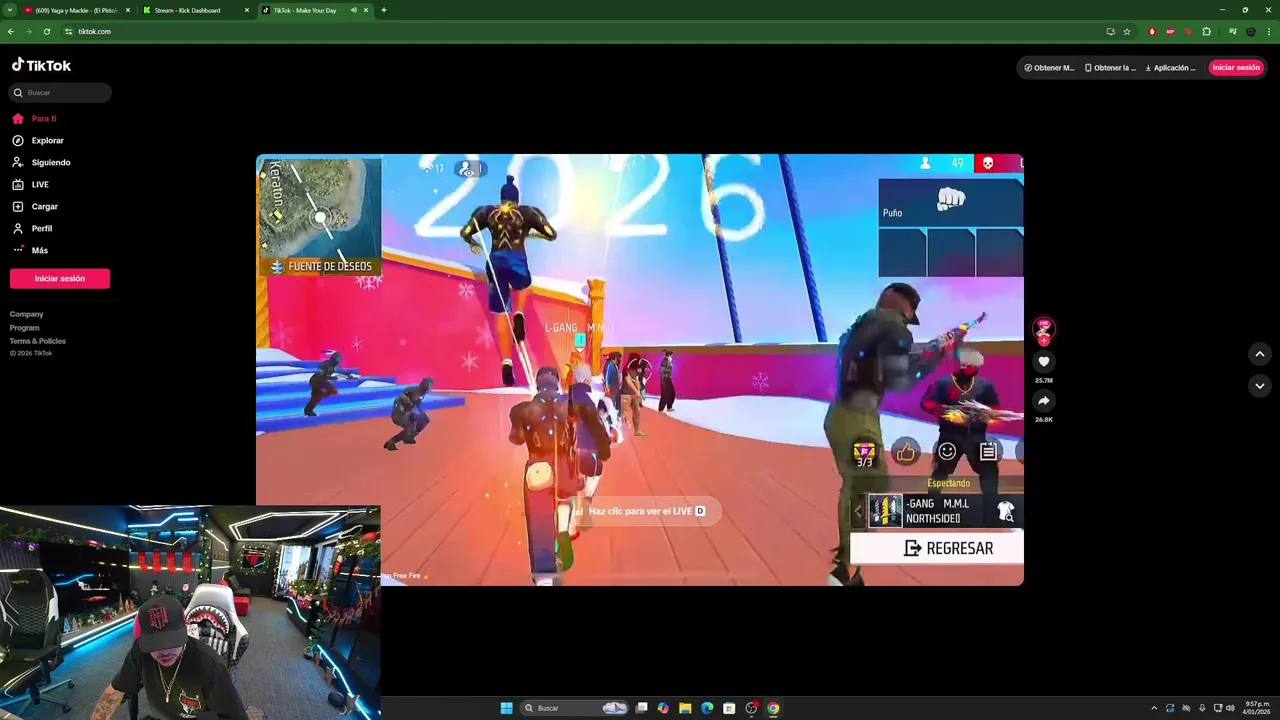Focus the TikTok Buscar search field
The height and width of the screenshot is (720, 1280).
tap(60, 92)
